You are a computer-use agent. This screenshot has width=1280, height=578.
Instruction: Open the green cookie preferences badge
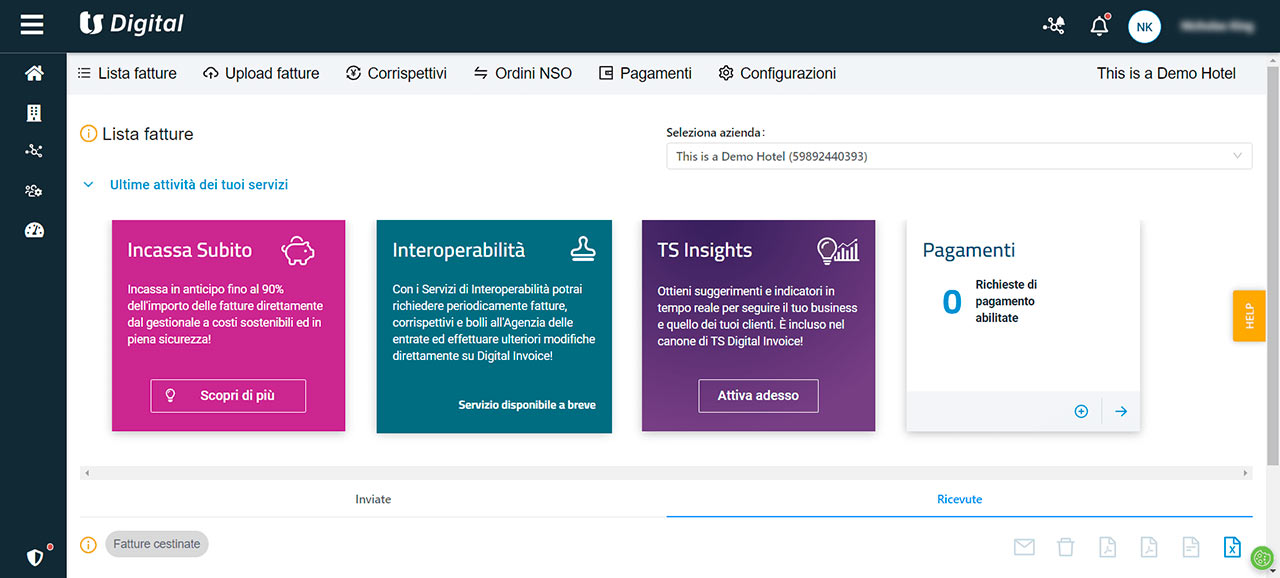tap(1262, 558)
